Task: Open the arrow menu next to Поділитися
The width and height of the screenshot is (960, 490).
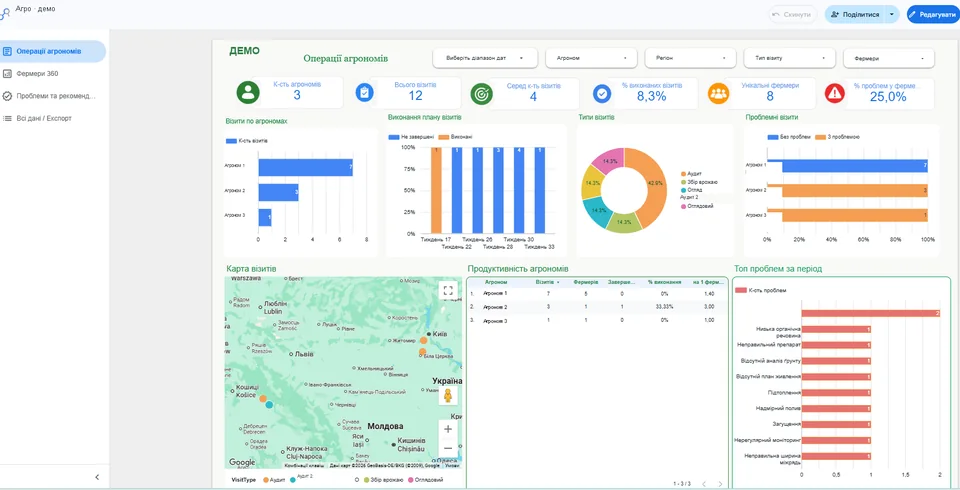Action: [x=891, y=14]
